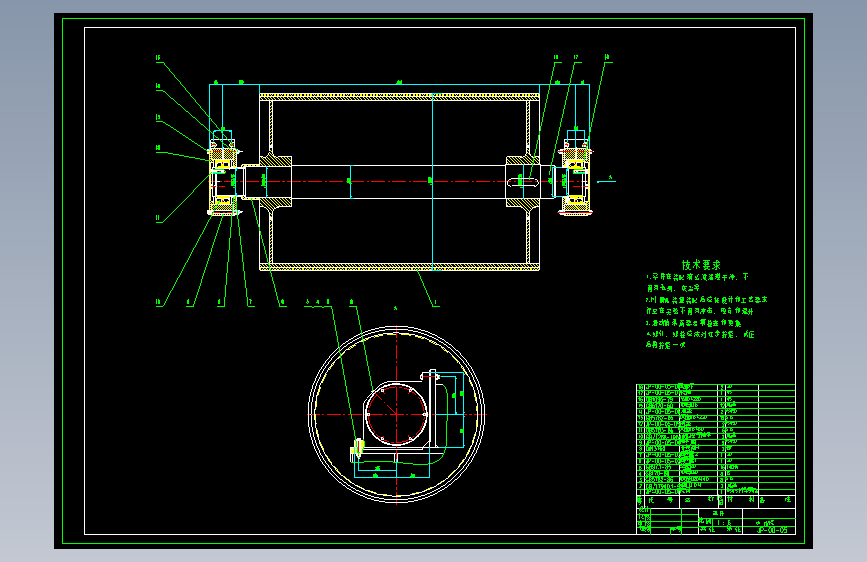Select part balloon number 15
This screenshot has width=867, height=562.
pos(158,58)
